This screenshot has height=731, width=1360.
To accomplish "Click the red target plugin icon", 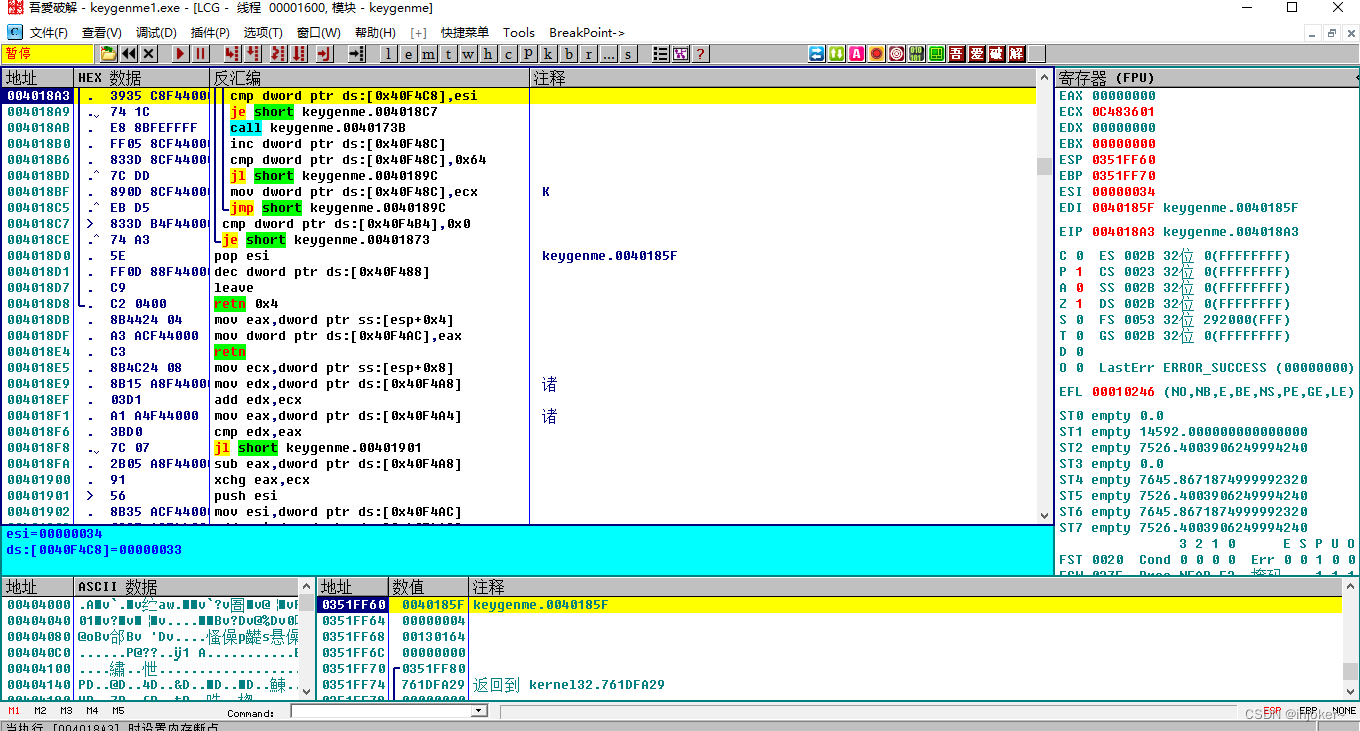I will point(897,54).
